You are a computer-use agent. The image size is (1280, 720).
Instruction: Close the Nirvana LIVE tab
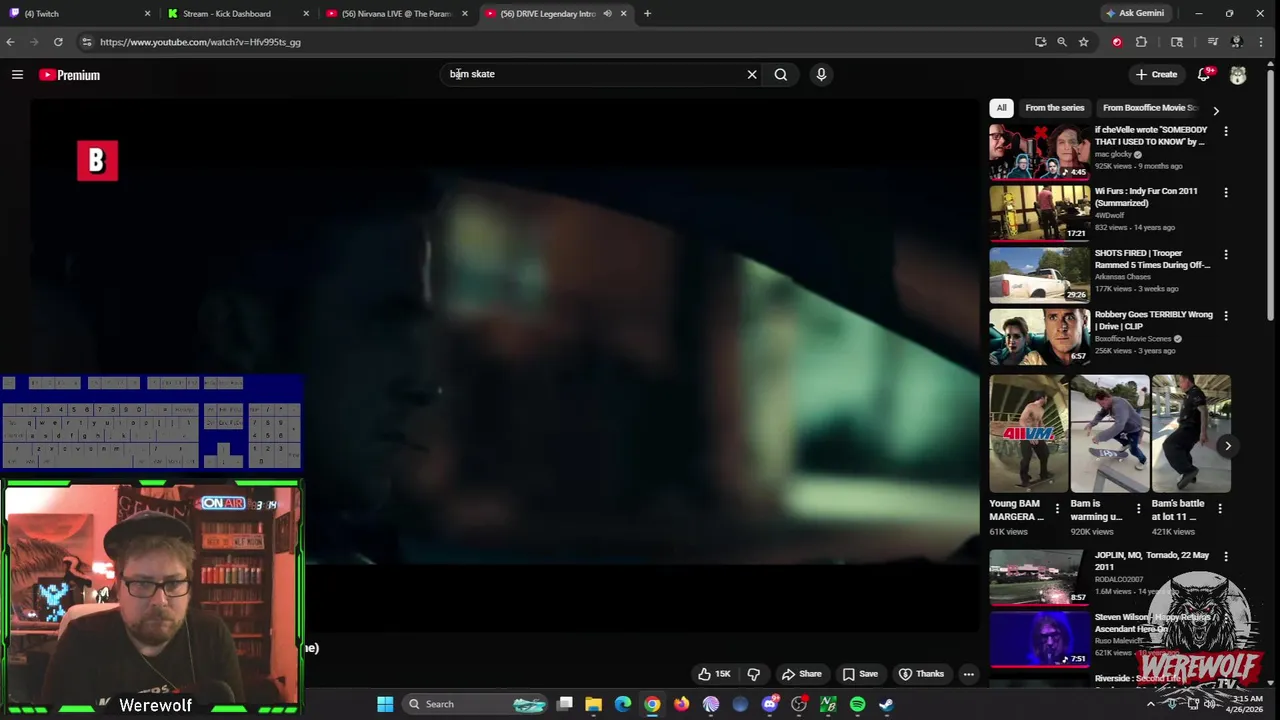(464, 13)
